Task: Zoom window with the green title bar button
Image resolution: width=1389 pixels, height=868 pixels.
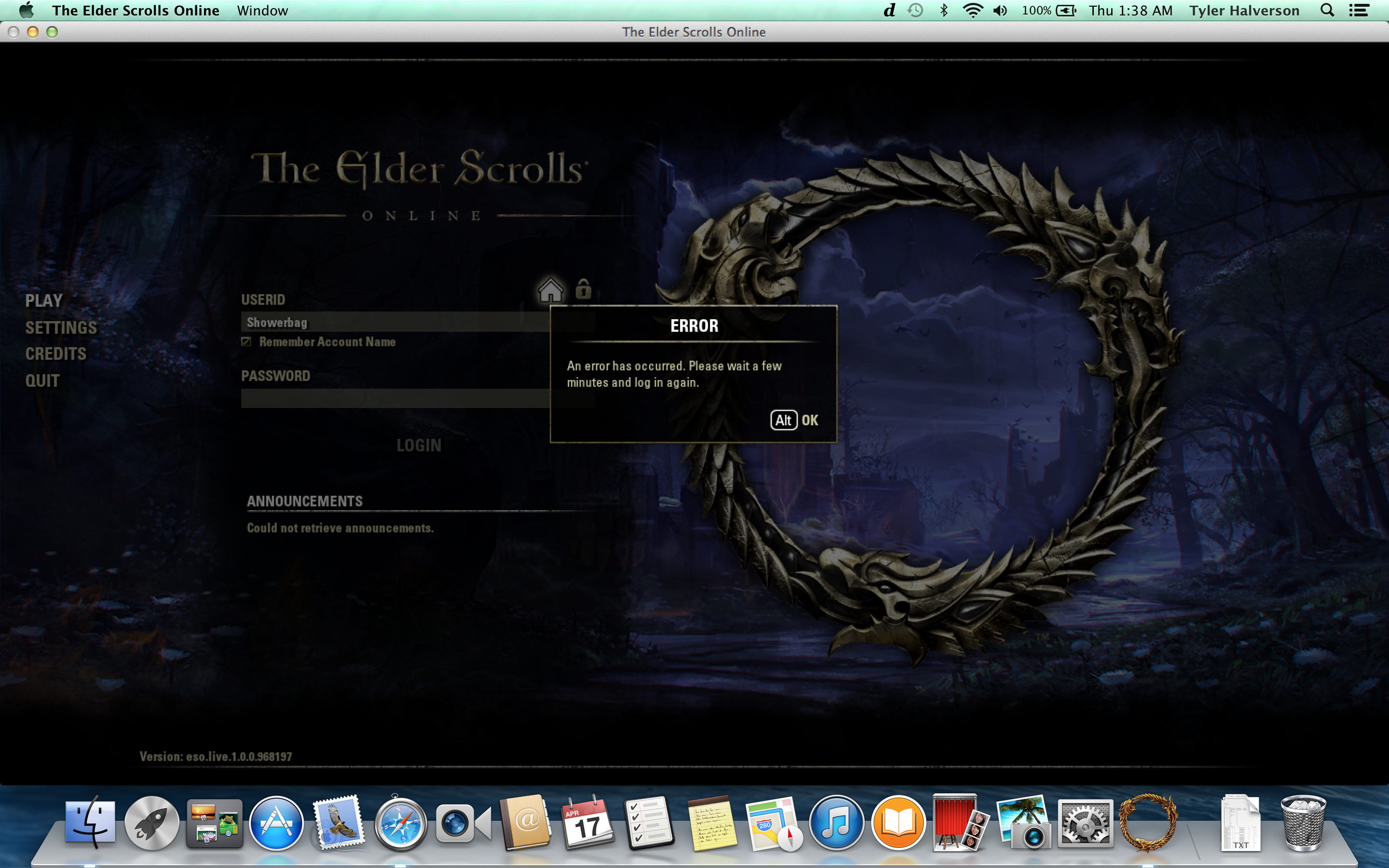Action: pyautogui.click(x=52, y=32)
